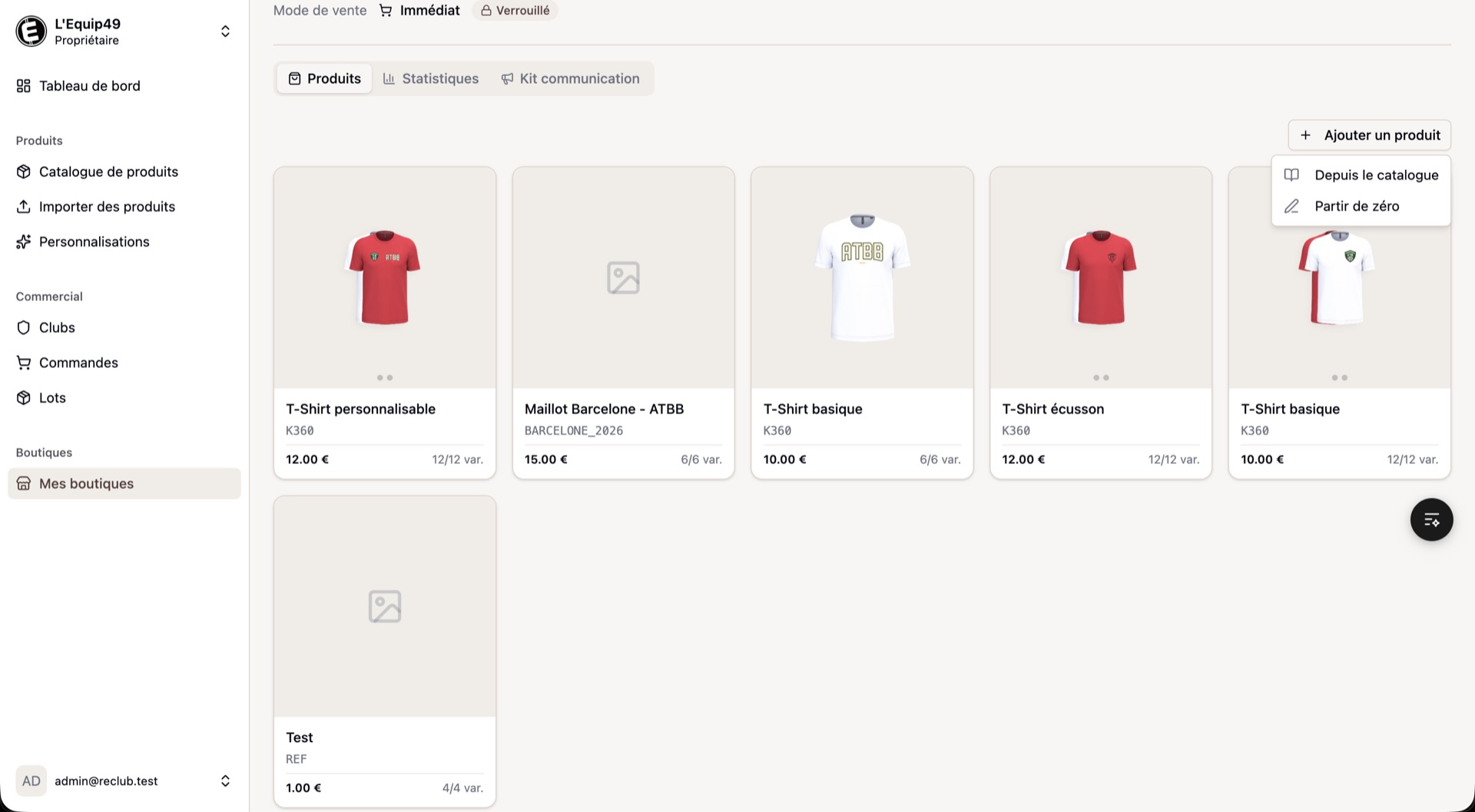Click the Personnalisations sparkle icon
The image size is (1475, 812).
tap(24, 242)
